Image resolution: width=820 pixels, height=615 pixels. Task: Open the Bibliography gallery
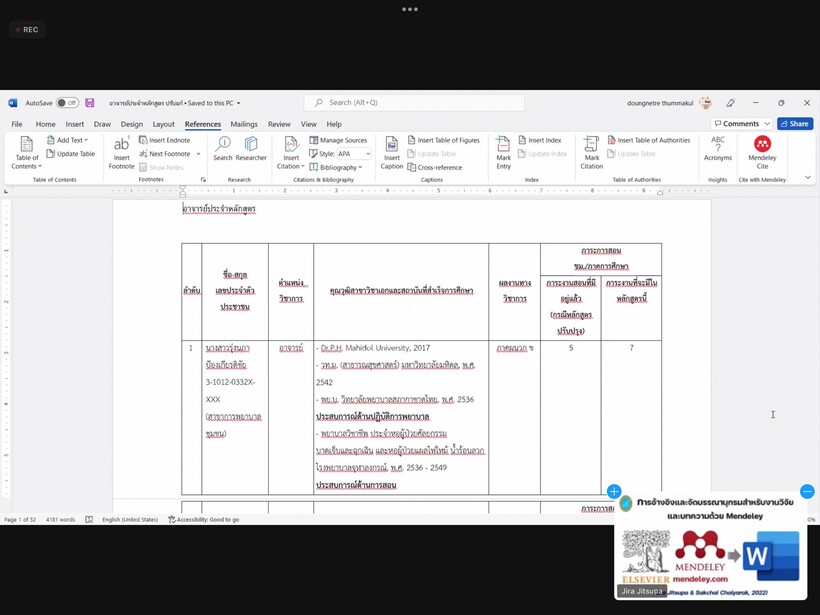tap(335, 167)
